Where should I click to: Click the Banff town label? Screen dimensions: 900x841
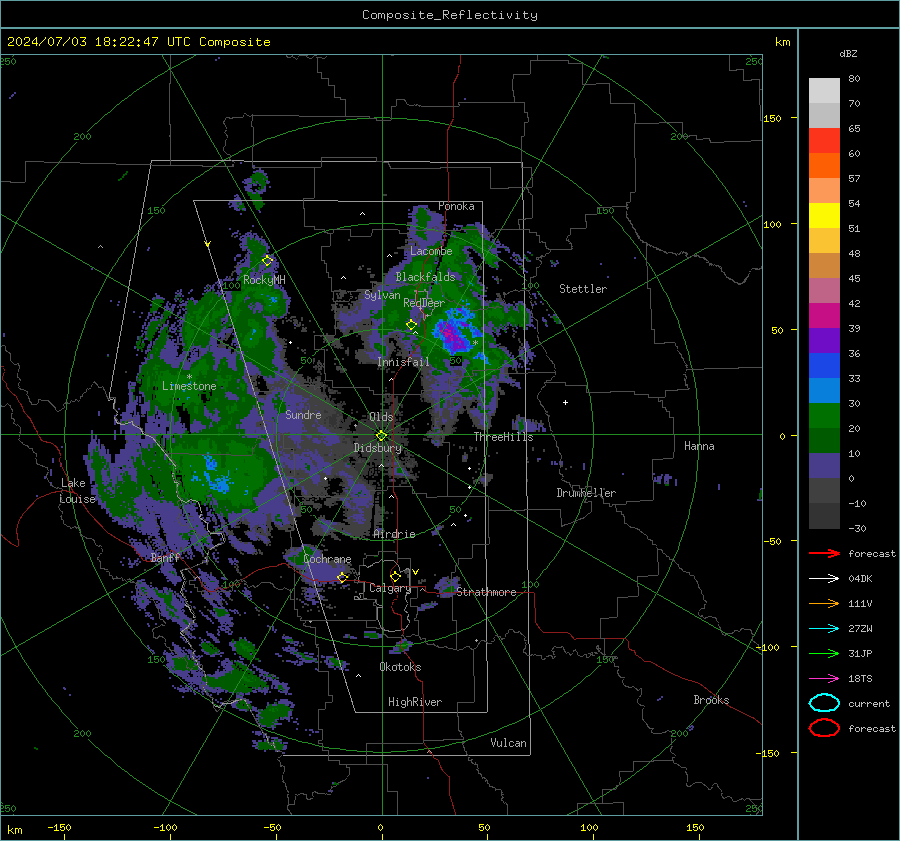point(165,557)
